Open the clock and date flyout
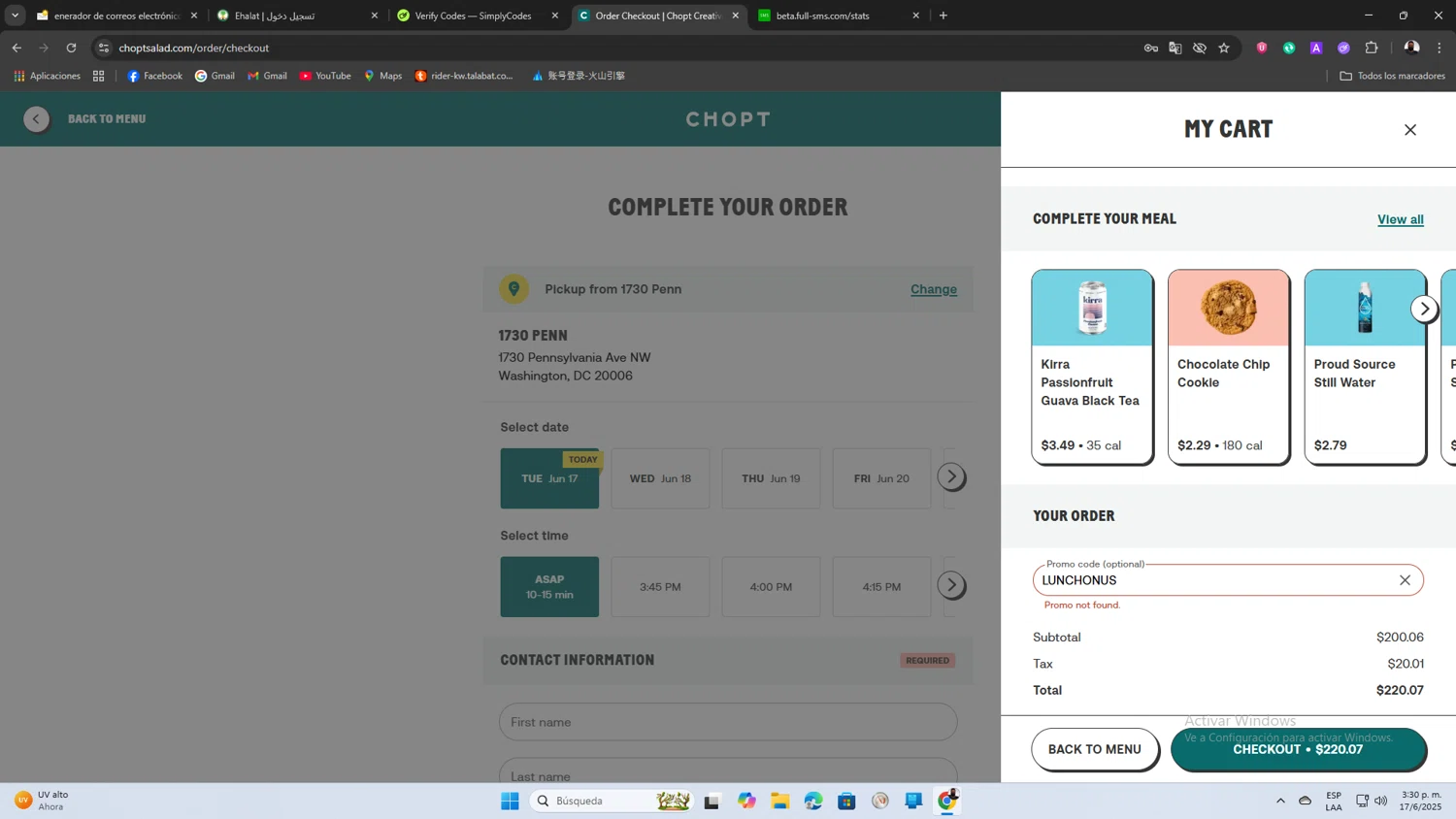 click(1420, 801)
